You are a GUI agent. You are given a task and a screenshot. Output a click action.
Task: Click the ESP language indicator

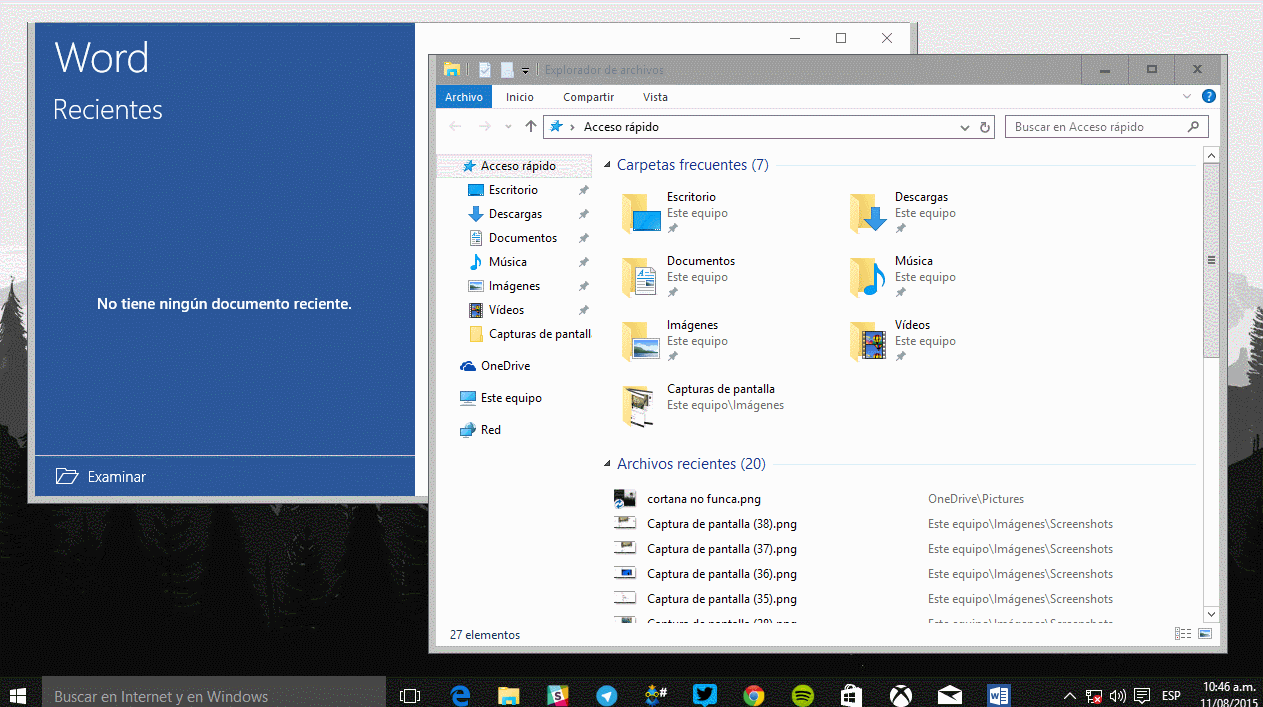coord(1171,696)
